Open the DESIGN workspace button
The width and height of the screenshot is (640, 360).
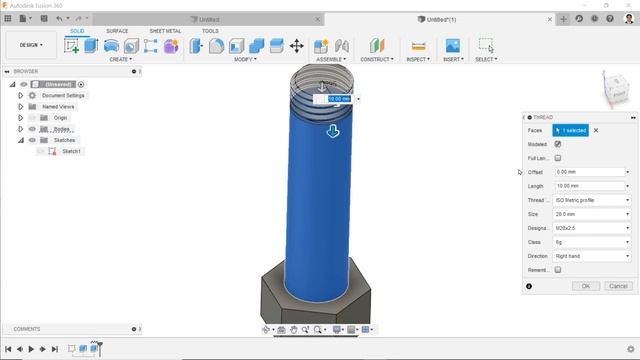(31, 45)
